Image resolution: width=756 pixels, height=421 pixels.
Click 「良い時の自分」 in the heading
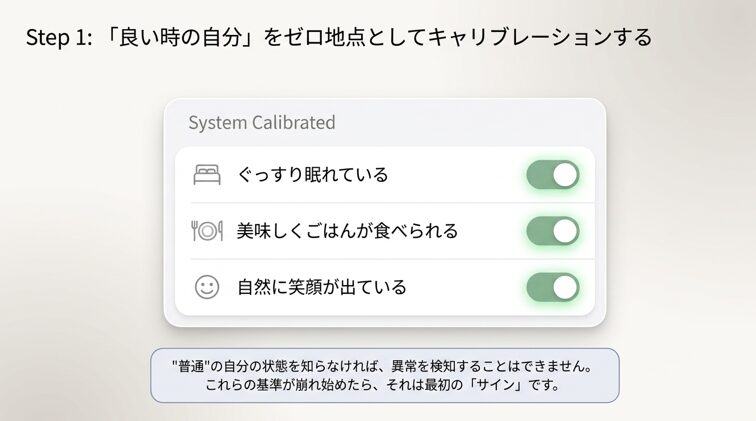click(x=179, y=37)
